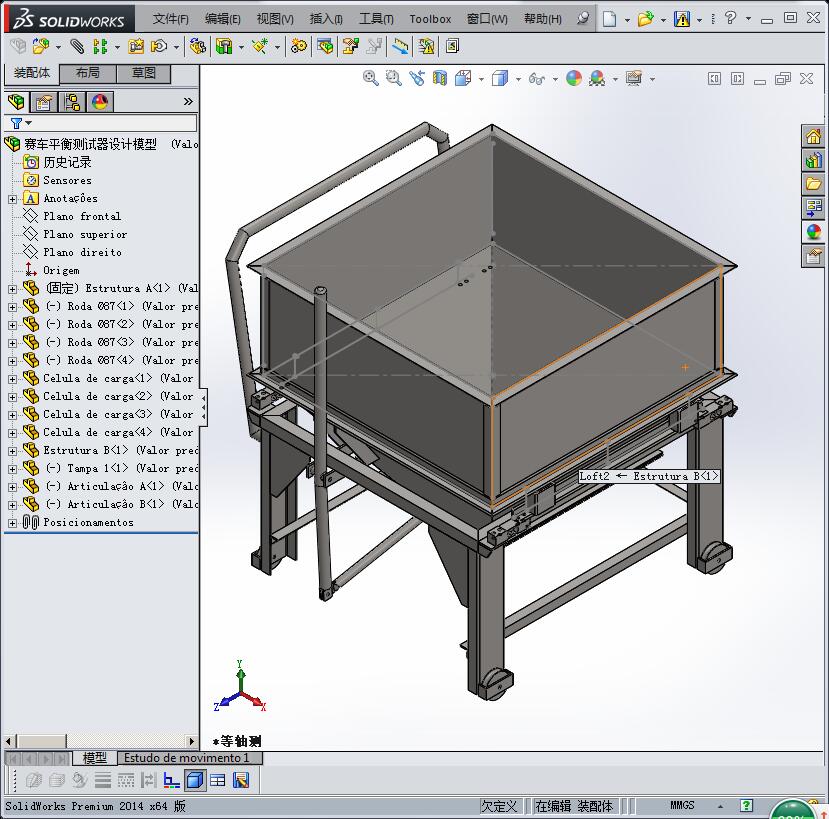This screenshot has width=829, height=819.
Task: Click the Apply Scene icon
Action: click(x=597, y=79)
